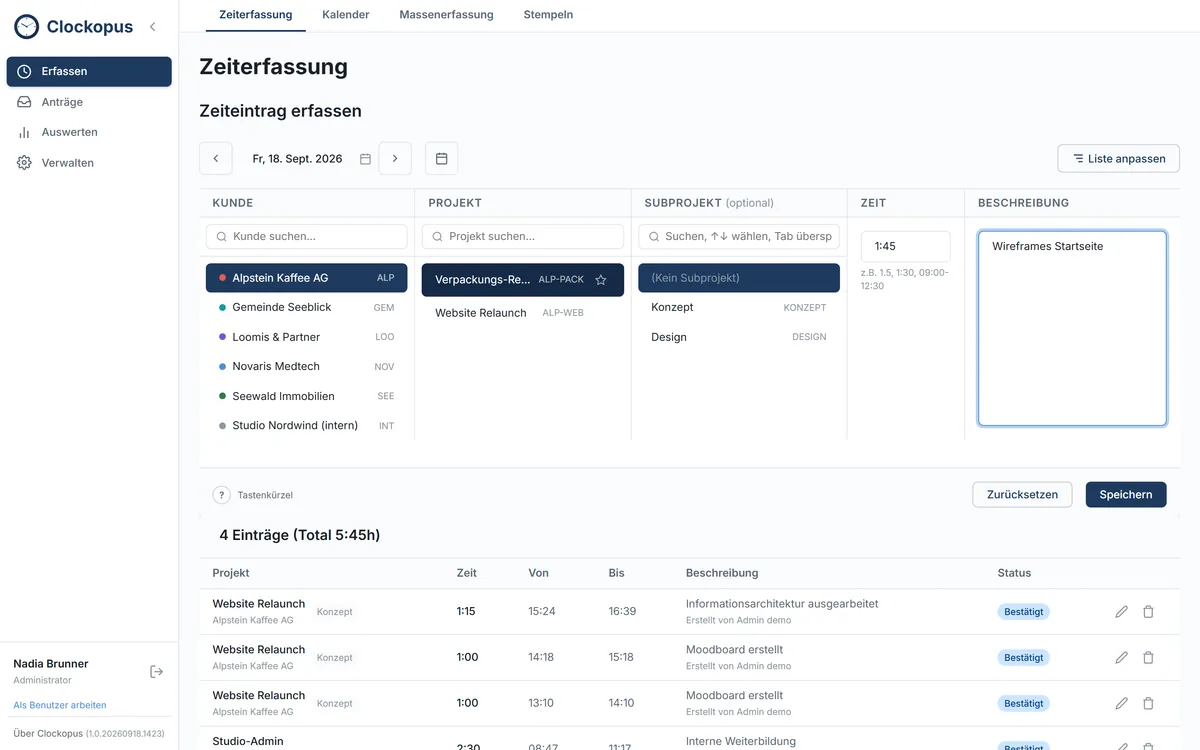Viewport: 1200px width, 750px height.
Task: Select customer Loomis & Partner
Action: pos(307,337)
